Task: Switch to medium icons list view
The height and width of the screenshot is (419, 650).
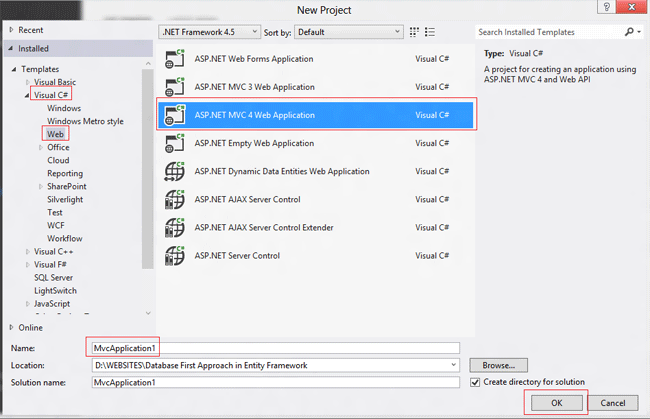Action: point(430,32)
